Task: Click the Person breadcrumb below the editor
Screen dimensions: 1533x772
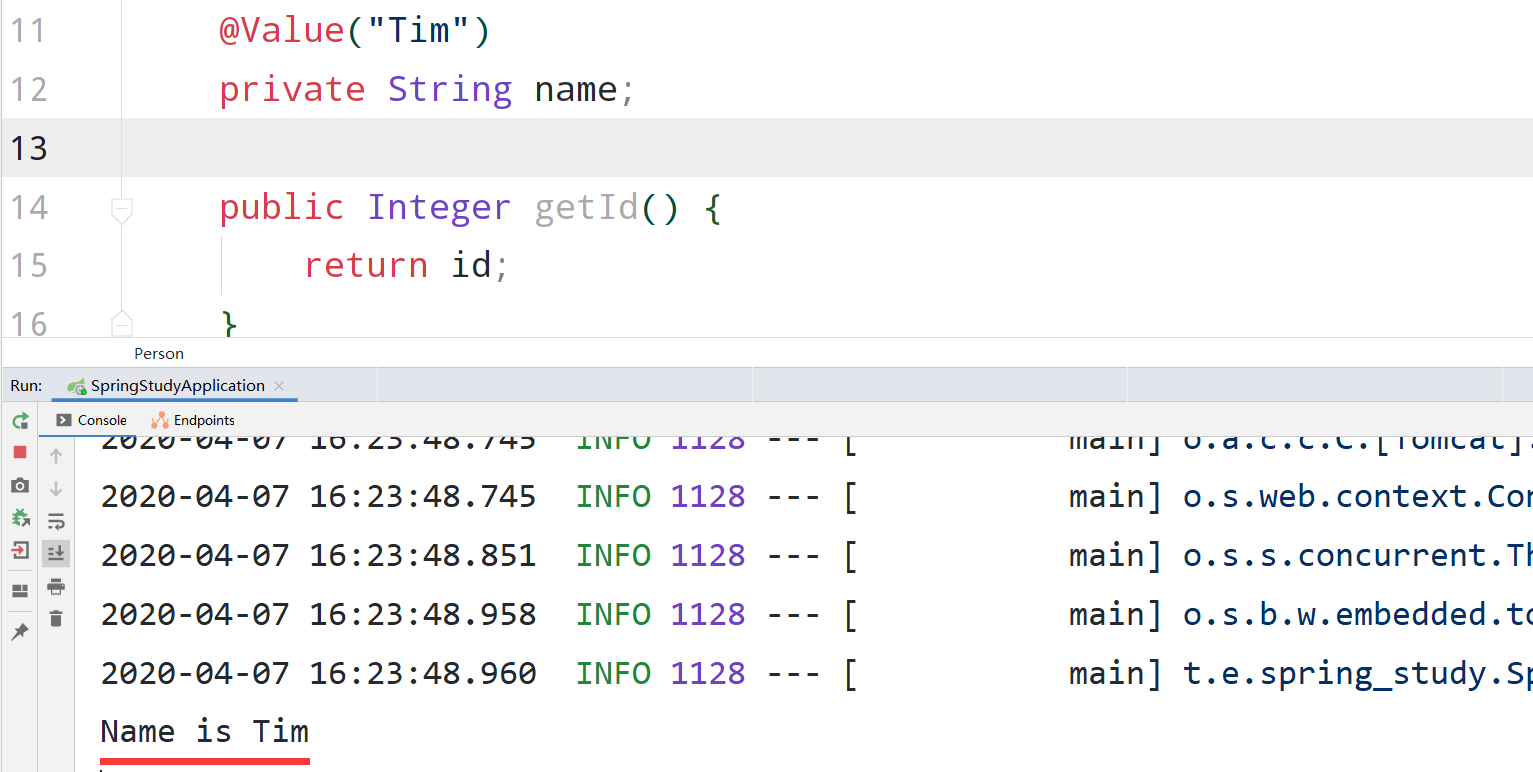Action: [x=159, y=353]
